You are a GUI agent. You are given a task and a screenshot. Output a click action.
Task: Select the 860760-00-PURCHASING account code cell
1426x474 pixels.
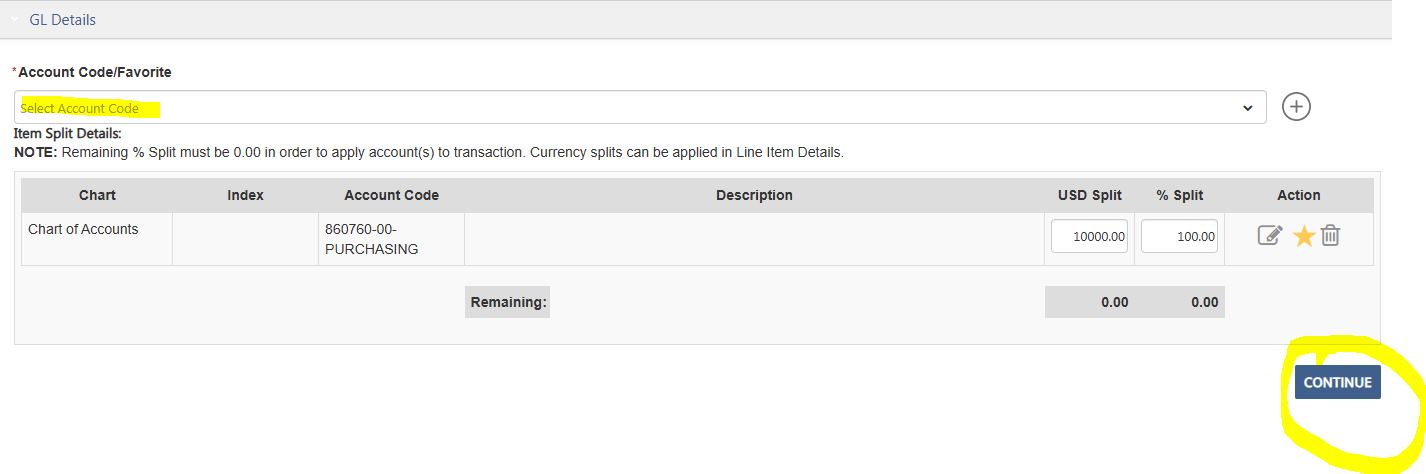(371, 239)
